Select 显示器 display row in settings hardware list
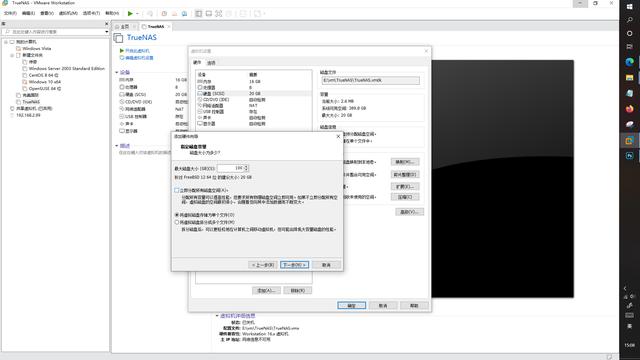This screenshot has height=360, width=640. point(253,124)
